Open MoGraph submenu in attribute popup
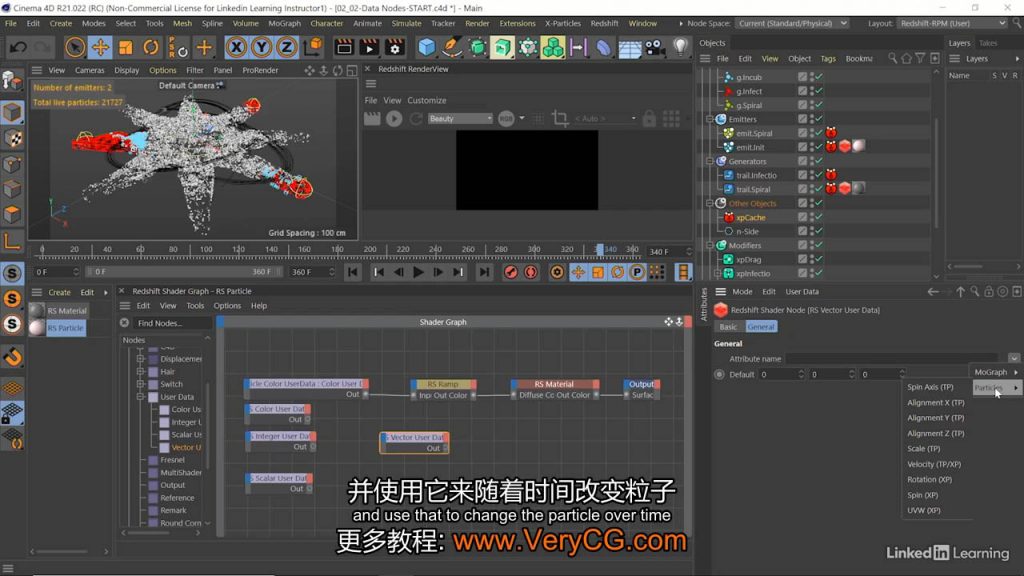This screenshot has width=1024, height=576. 996,372
